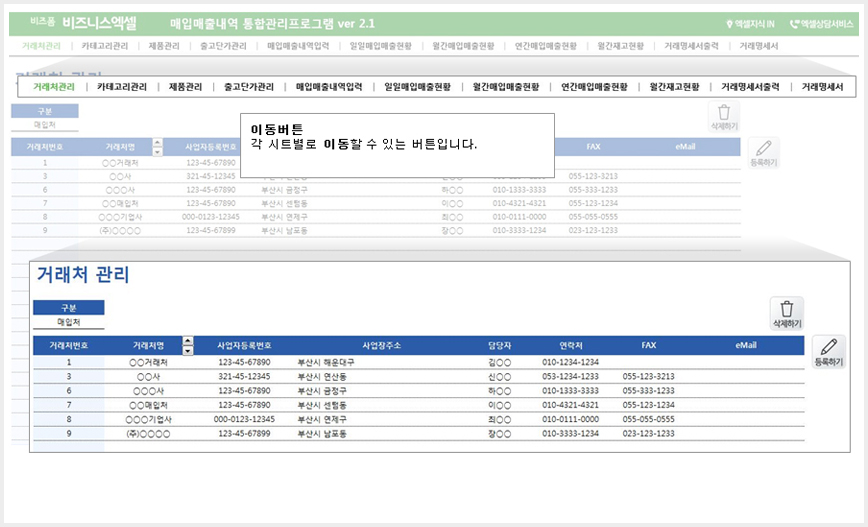Select the 매입처 value under 구분 in the enlarged panel
The image size is (868, 527).
pyautogui.click(x=69, y=322)
